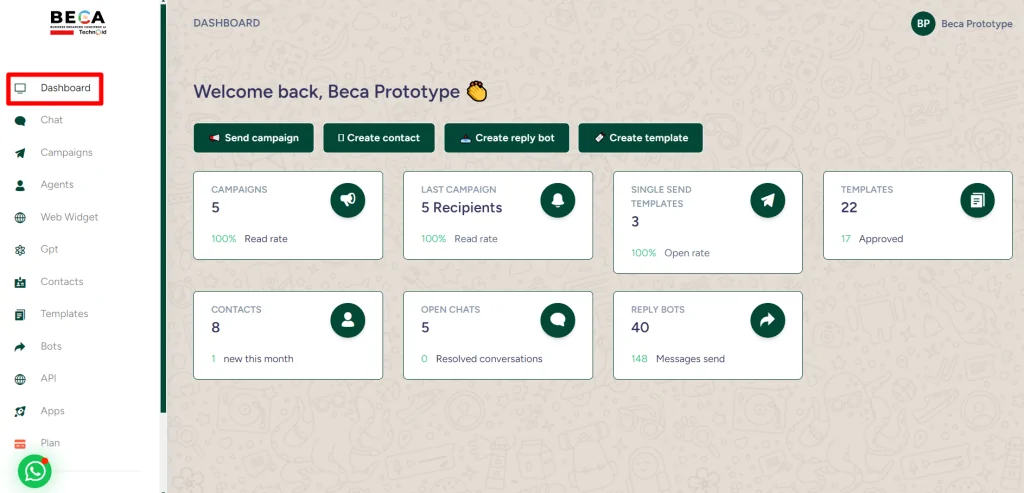Click the Create reply bot button

(x=506, y=138)
